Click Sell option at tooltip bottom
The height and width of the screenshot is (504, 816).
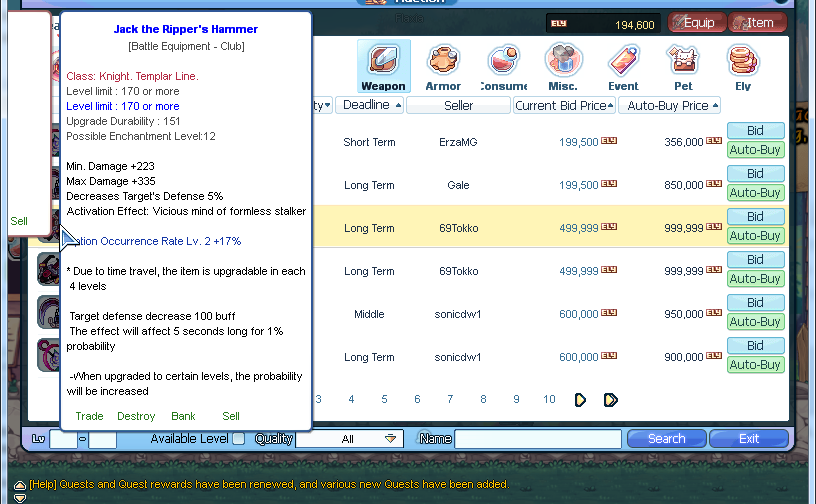[231, 416]
